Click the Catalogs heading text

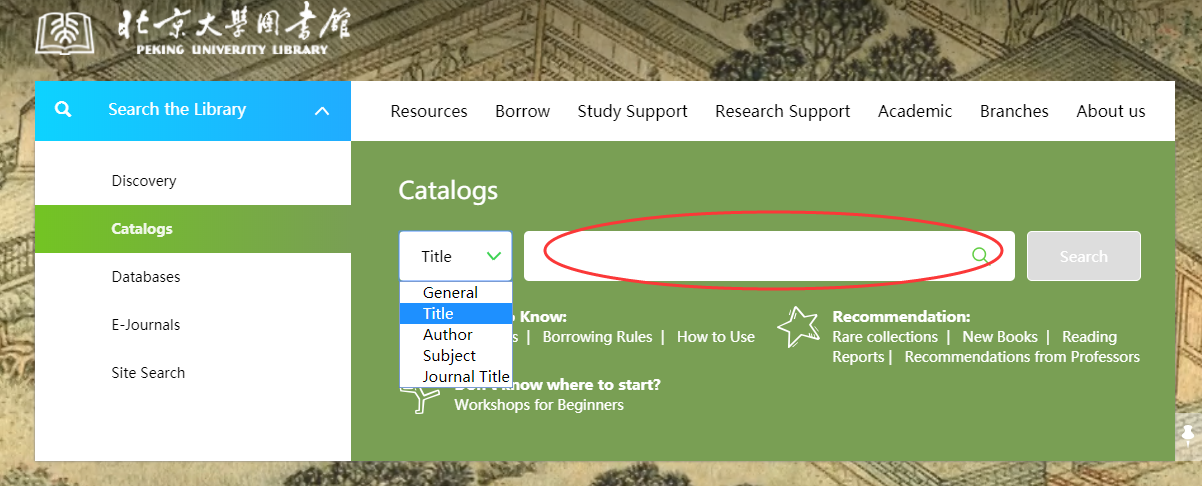(x=448, y=190)
